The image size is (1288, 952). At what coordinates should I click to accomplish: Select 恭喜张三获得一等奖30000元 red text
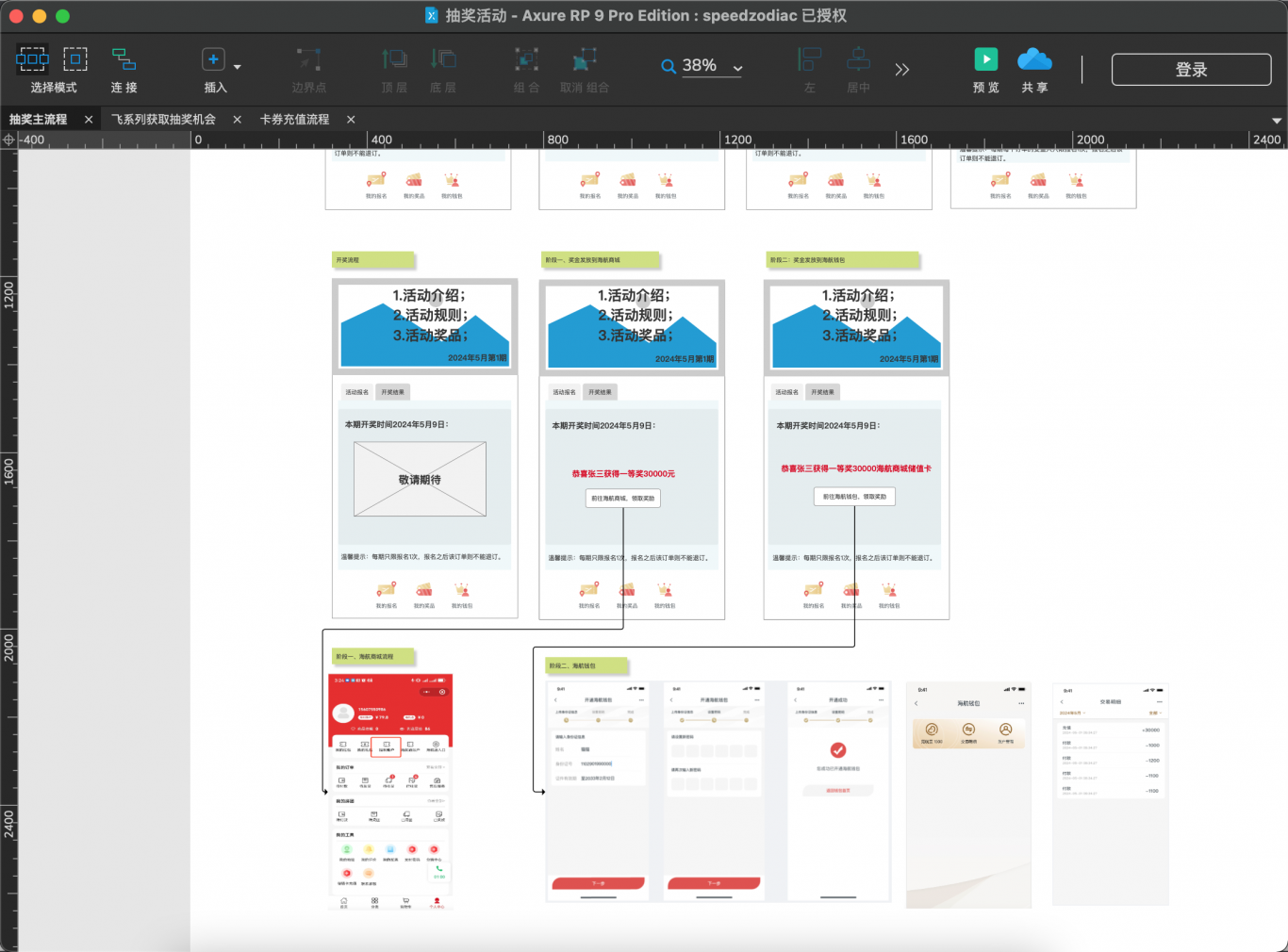click(x=623, y=474)
